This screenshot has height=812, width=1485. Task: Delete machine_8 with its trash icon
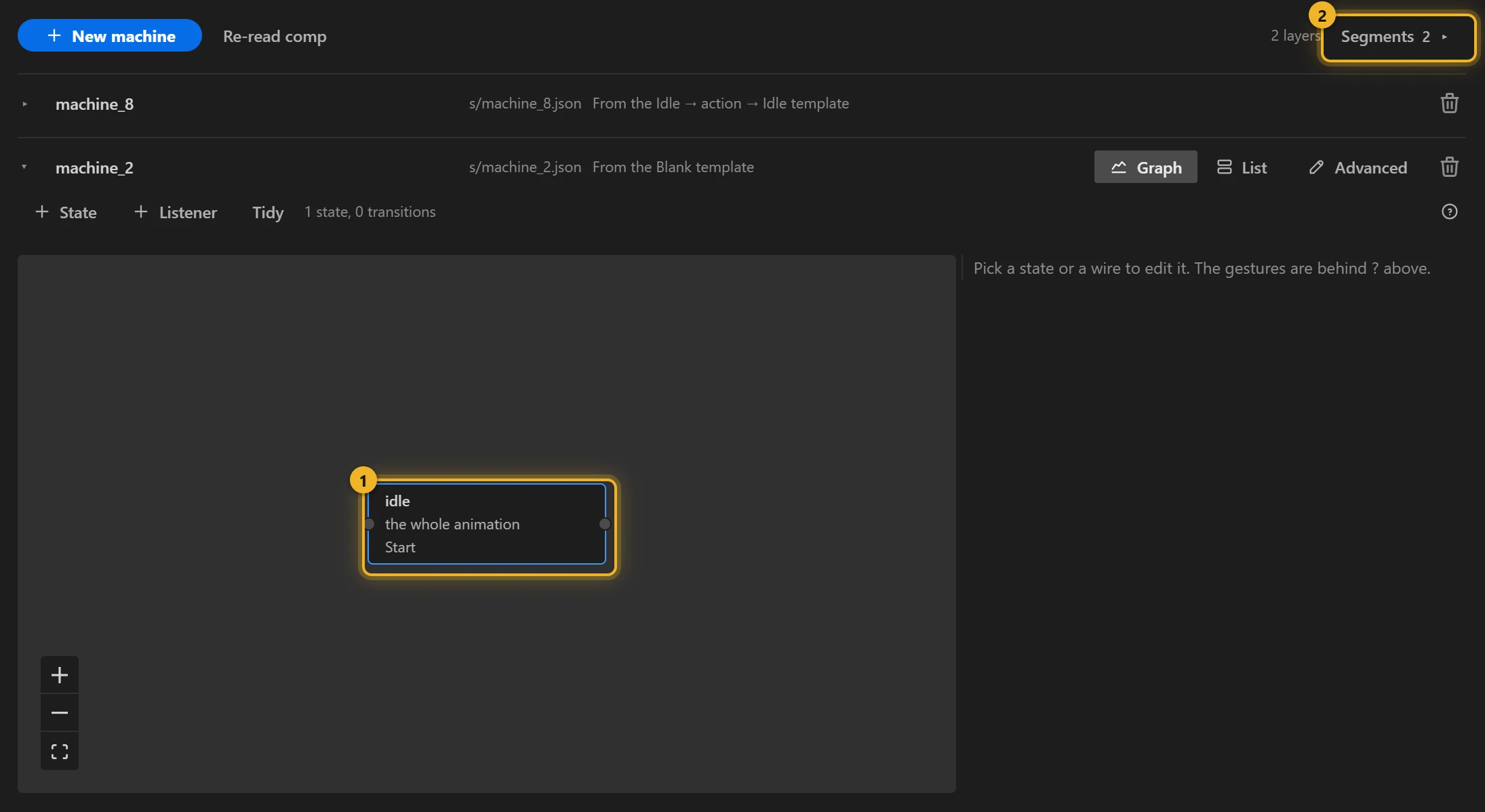(1449, 103)
